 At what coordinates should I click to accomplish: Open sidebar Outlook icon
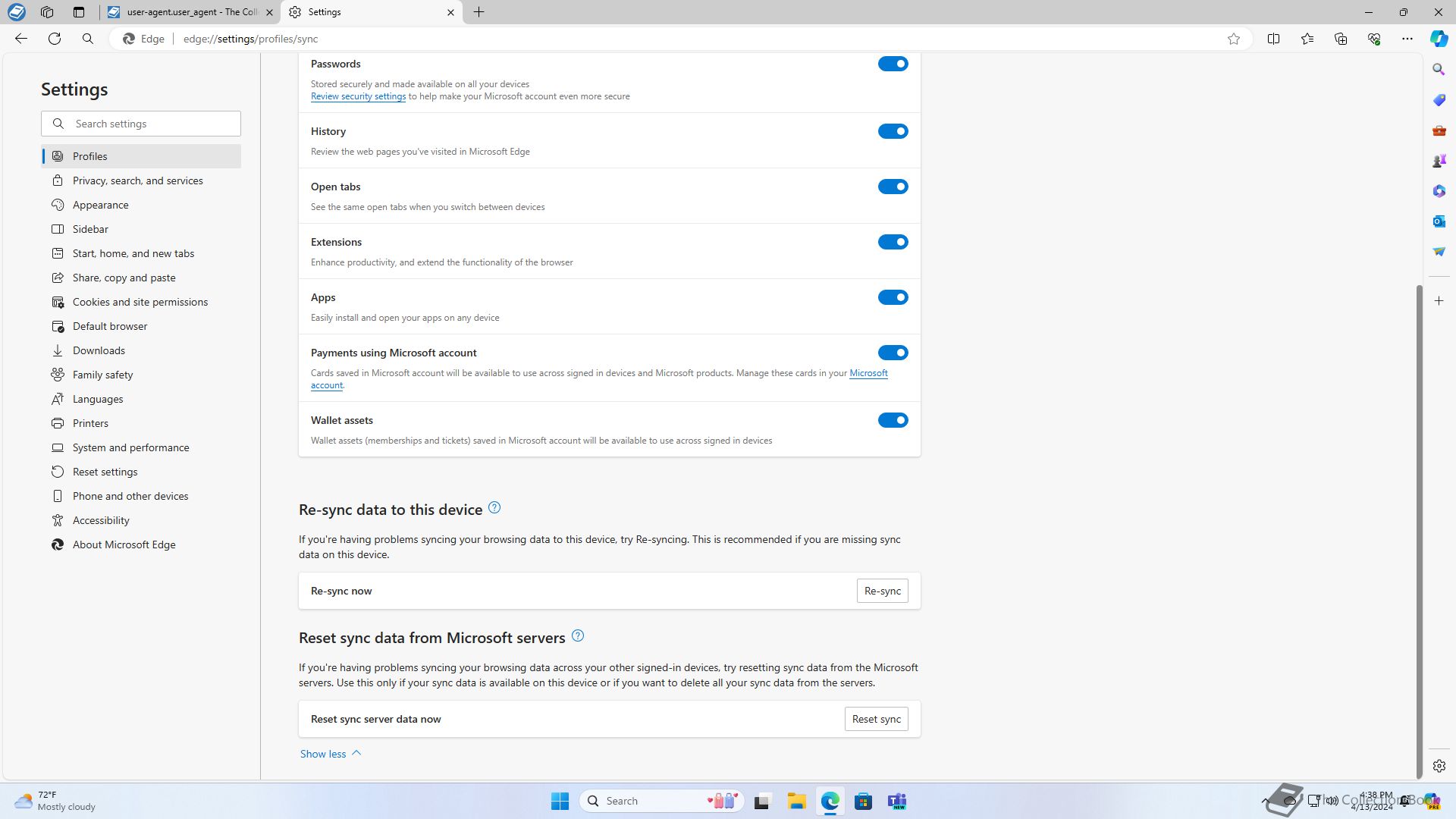(x=1439, y=221)
